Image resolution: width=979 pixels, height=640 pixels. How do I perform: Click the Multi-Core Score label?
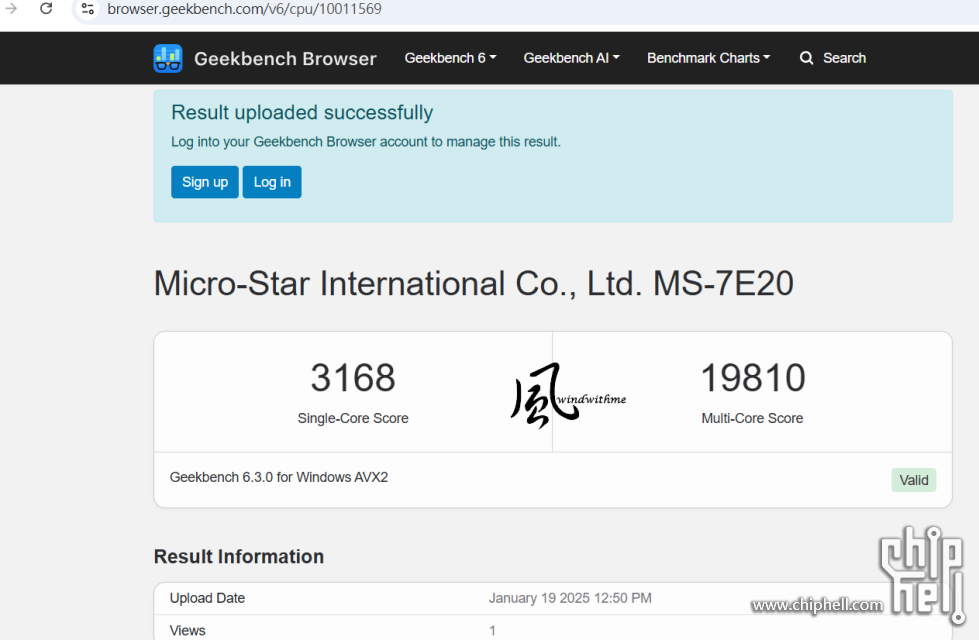pos(752,418)
